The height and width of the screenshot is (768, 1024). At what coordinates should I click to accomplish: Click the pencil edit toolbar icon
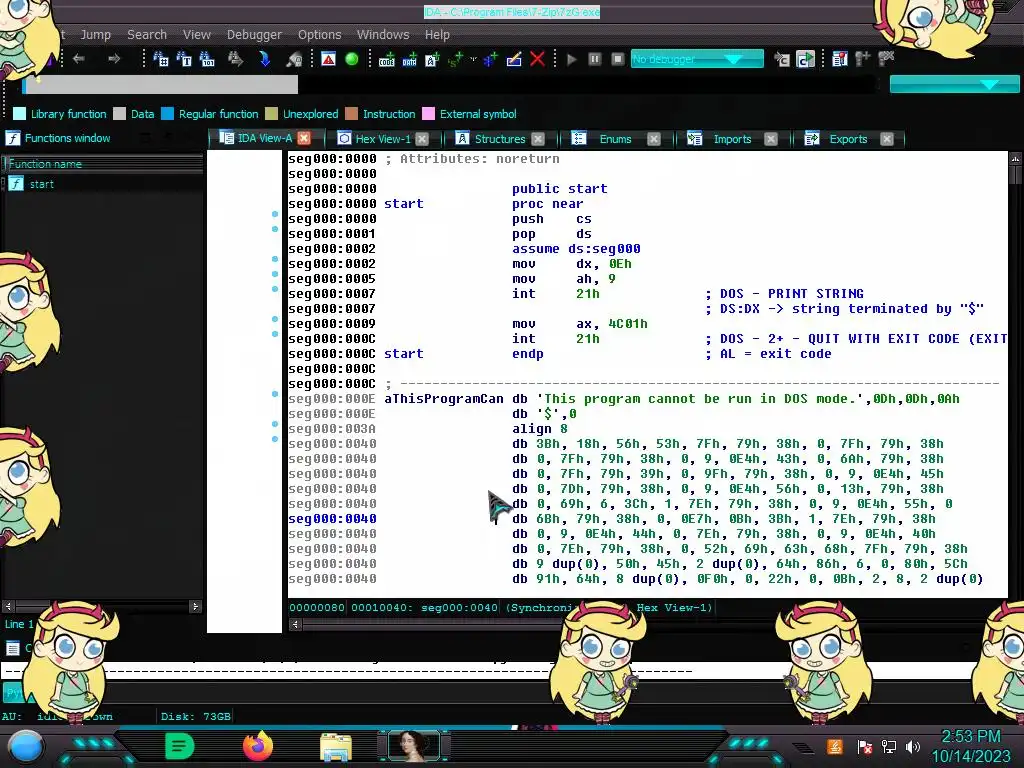click(514, 59)
